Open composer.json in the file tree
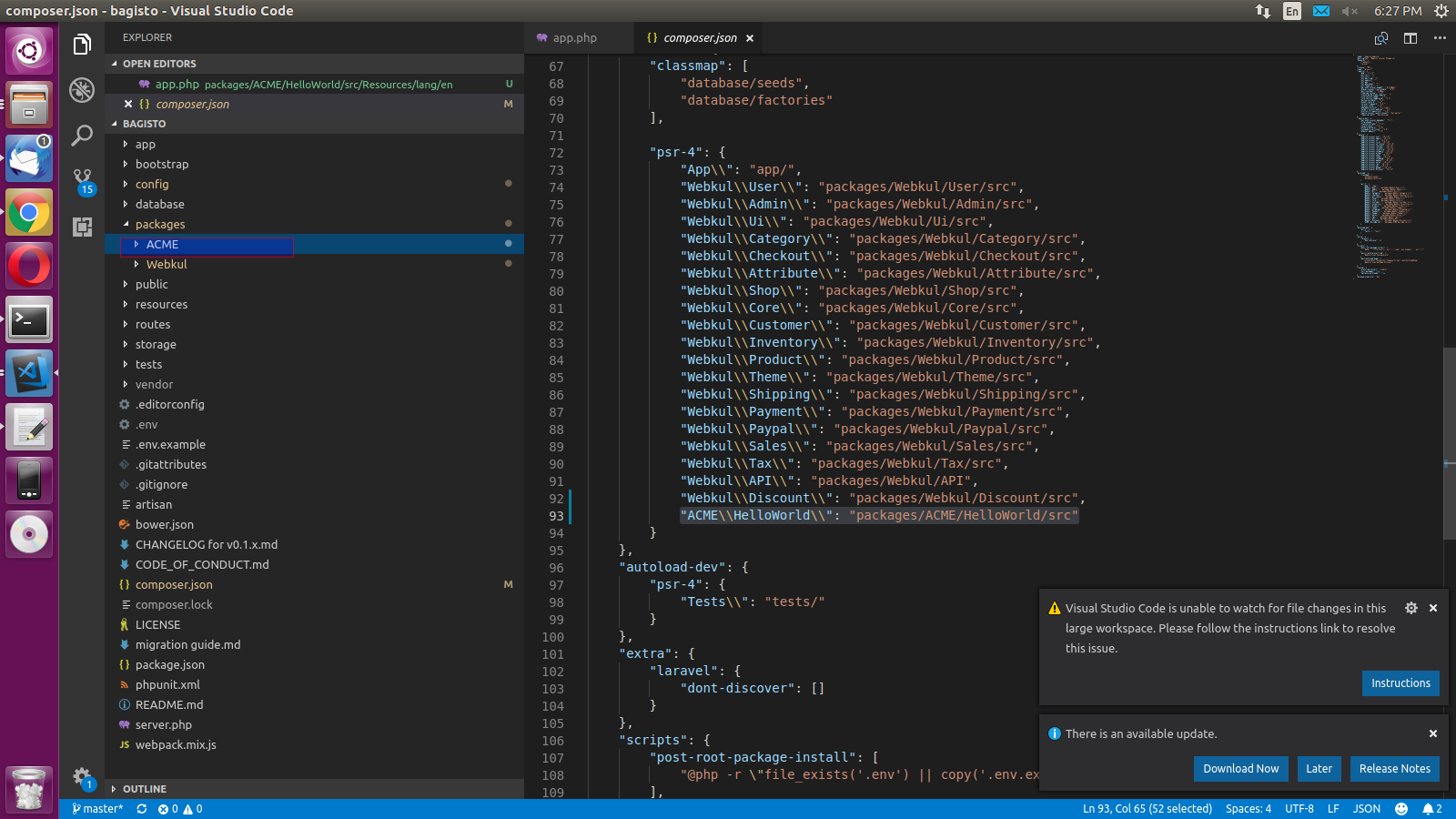This screenshot has width=1456, height=819. coord(314,585)
